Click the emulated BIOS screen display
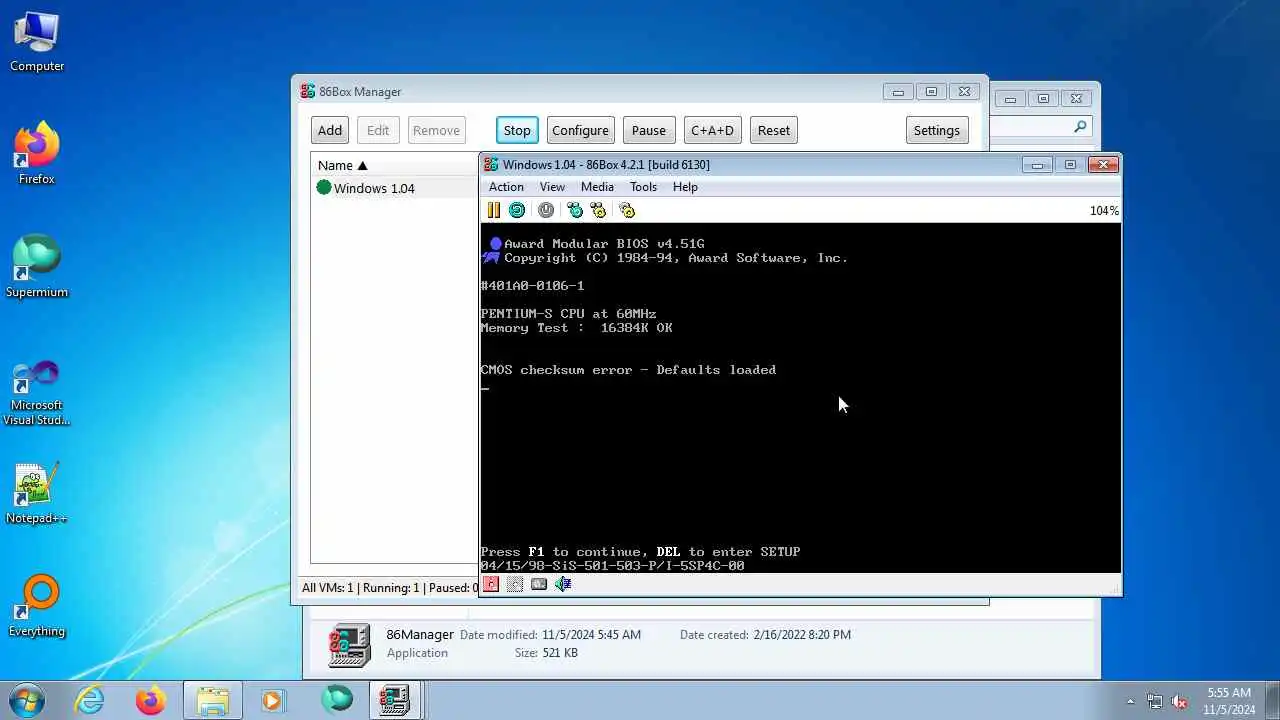1280x720 pixels. tap(800, 398)
